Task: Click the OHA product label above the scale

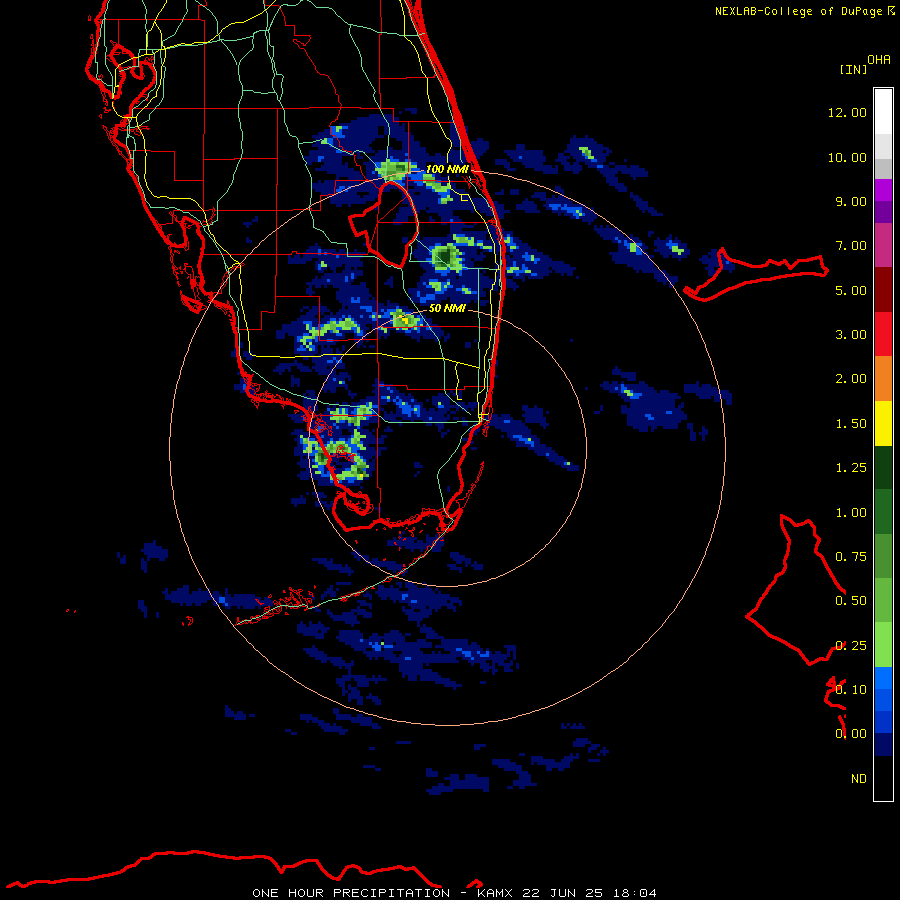Action: pos(879,60)
